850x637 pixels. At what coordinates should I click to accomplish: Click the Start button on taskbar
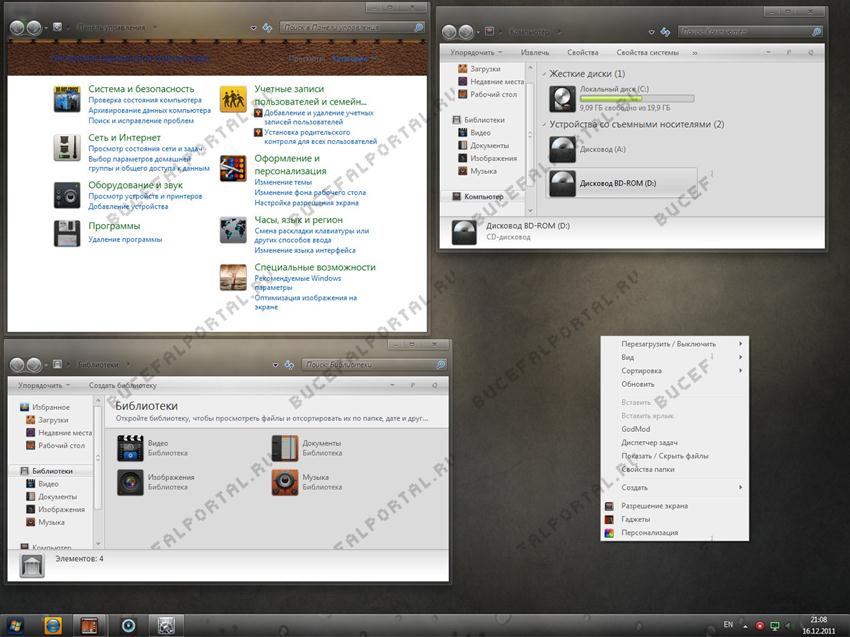coord(18,624)
